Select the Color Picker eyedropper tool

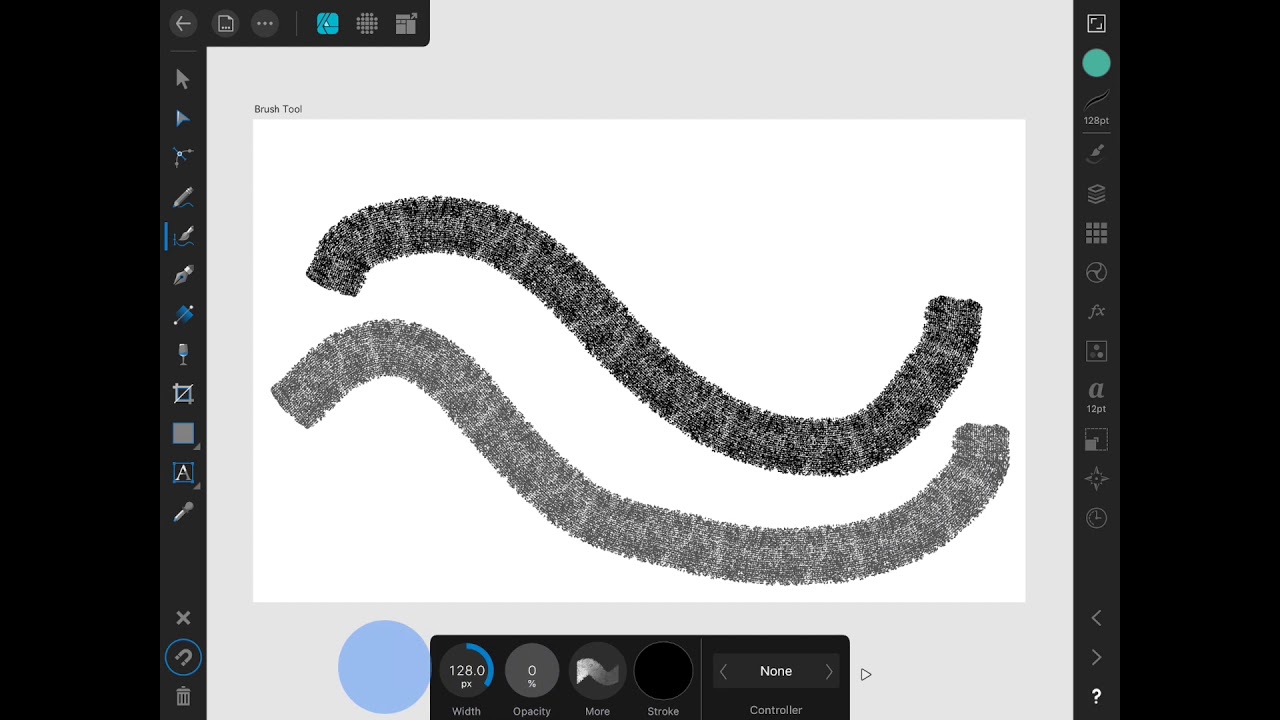[183, 513]
